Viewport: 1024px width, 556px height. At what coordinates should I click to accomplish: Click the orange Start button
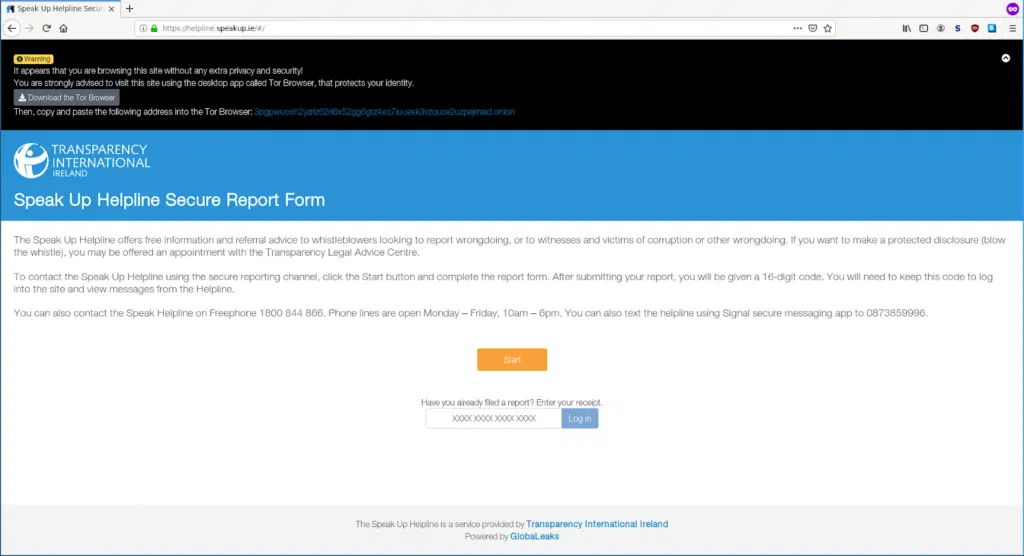(512, 359)
